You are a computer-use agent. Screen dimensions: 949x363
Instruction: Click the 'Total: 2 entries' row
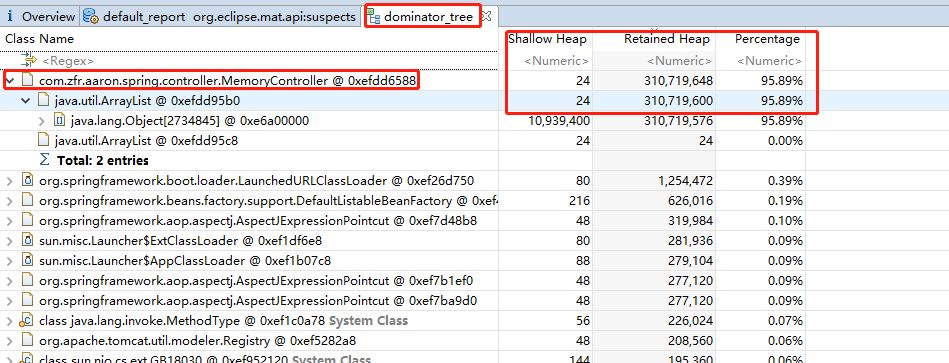(103, 160)
